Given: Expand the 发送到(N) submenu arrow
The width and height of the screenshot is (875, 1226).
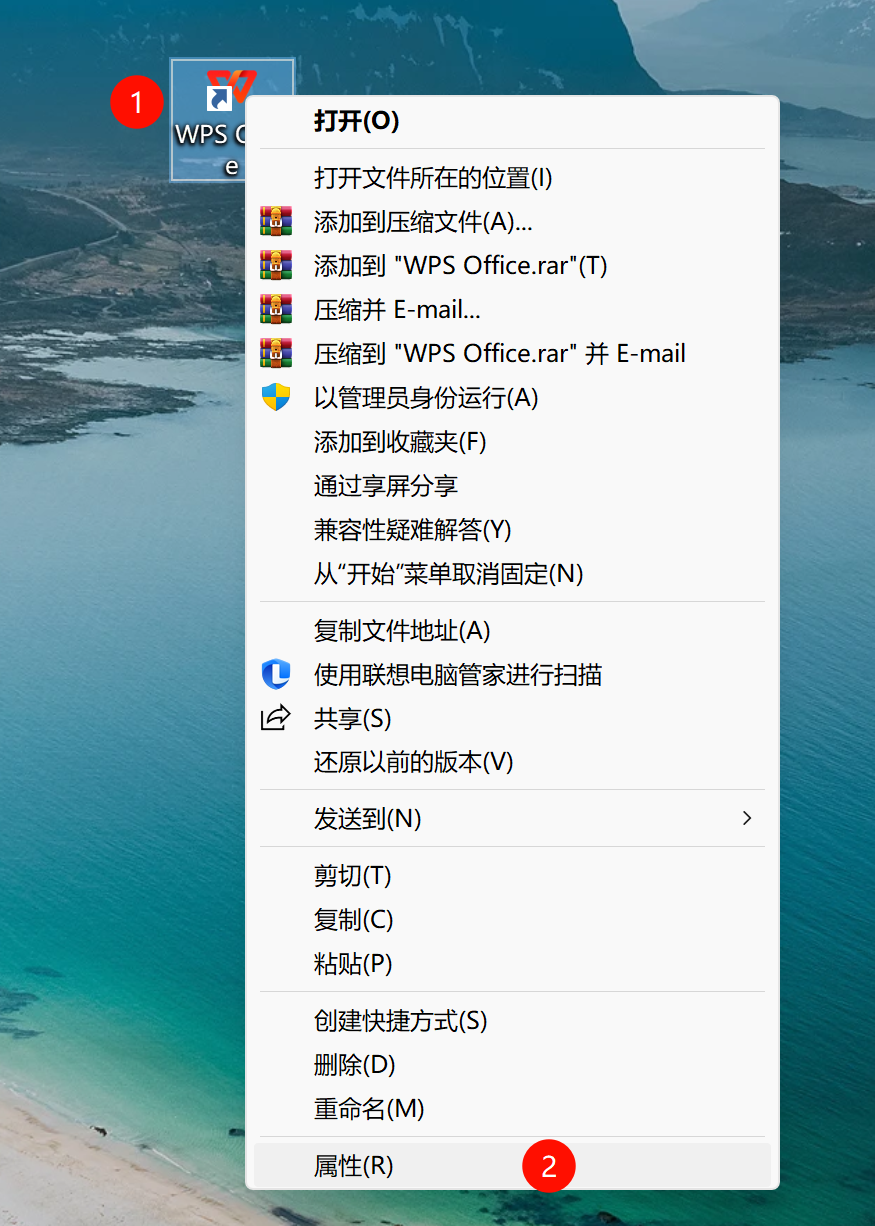Looking at the screenshot, I should (746, 818).
